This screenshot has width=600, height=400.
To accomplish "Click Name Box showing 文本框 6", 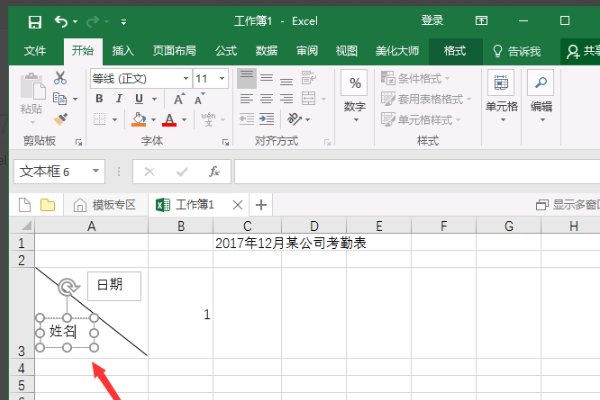I will 59,171.
